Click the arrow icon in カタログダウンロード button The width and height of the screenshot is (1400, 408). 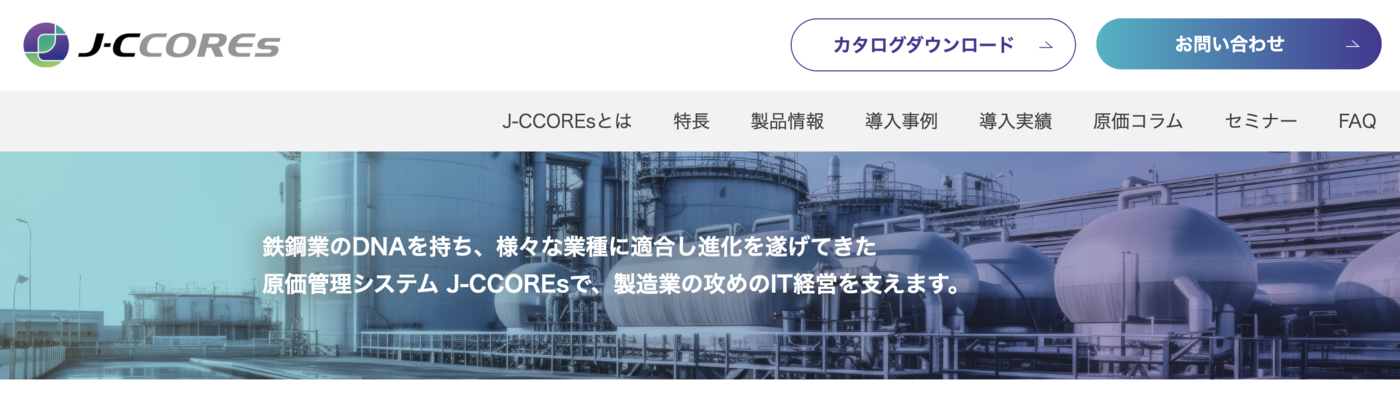(x=1046, y=45)
